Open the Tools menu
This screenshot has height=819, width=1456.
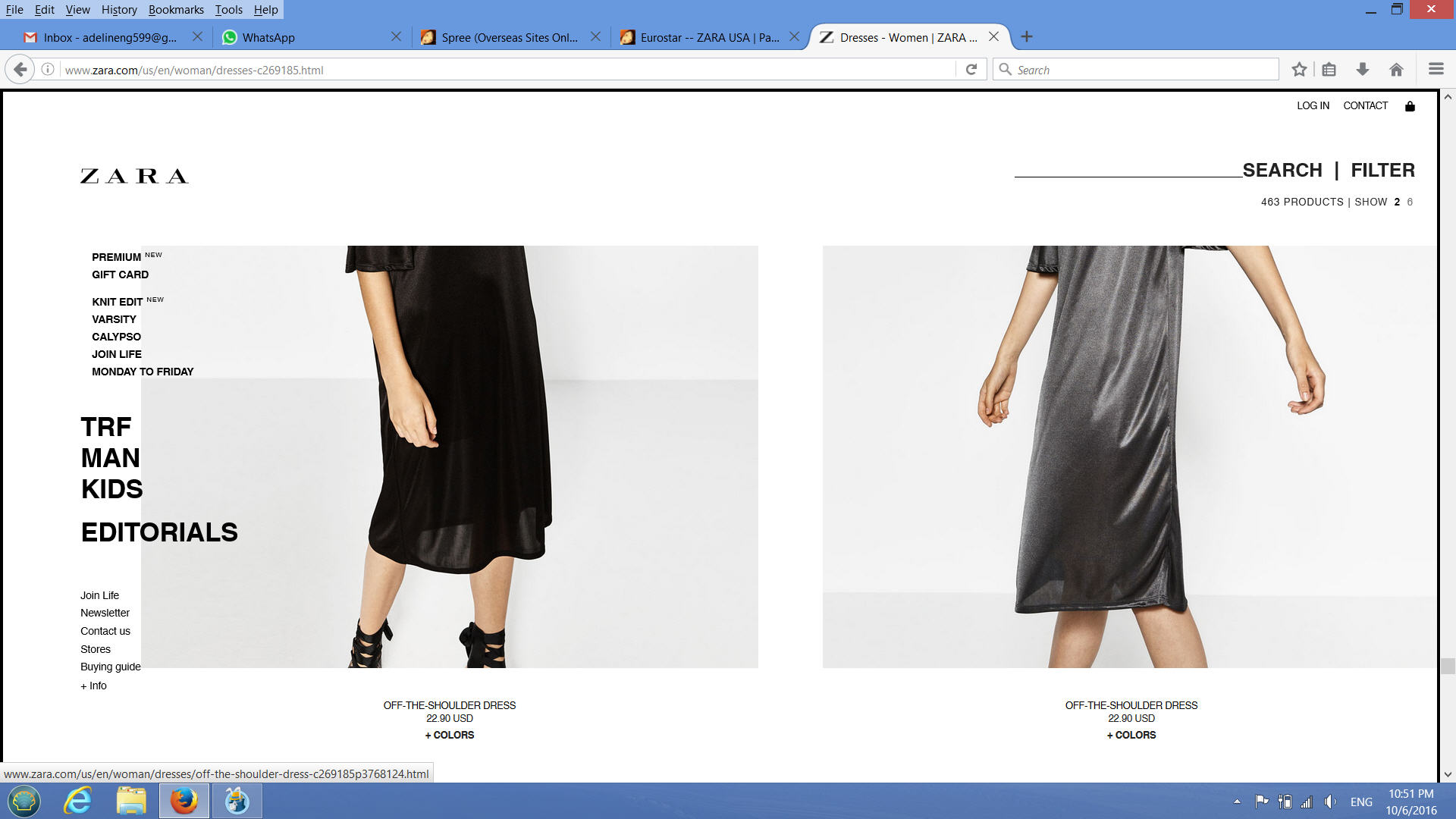(x=228, y=10)
